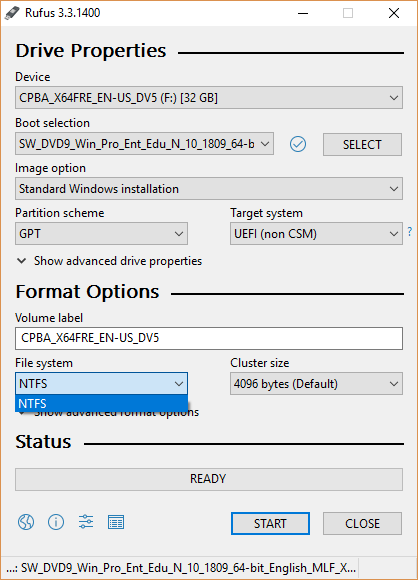Open Target system UEFI dropdown
418x580 pixels.
click(316, 234)
